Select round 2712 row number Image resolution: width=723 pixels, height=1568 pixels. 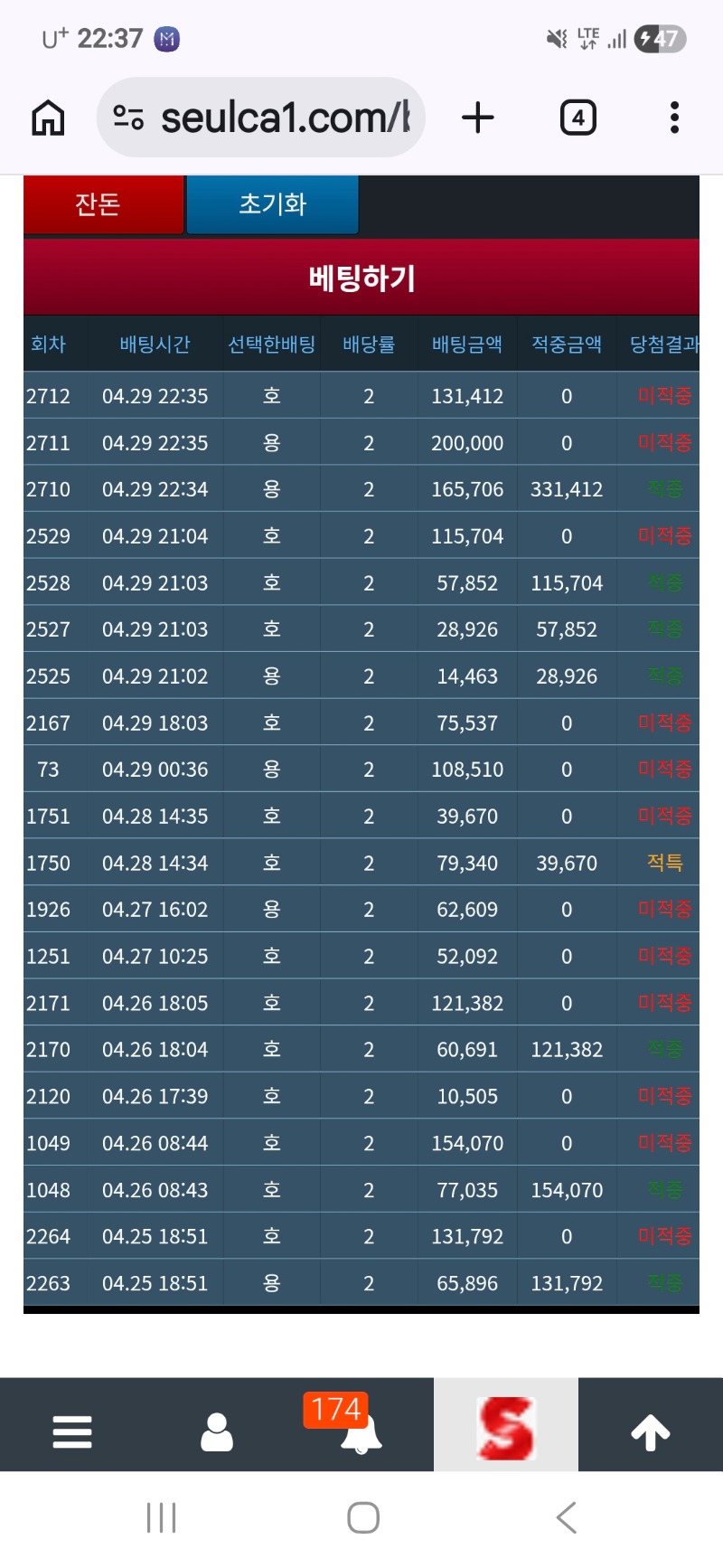pyautogui.click(x=48, y=396)
